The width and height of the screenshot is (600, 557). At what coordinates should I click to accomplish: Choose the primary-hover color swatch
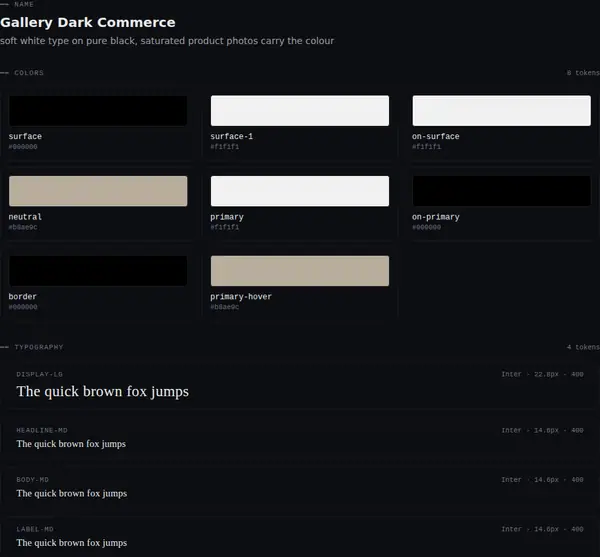pos(300,271)
